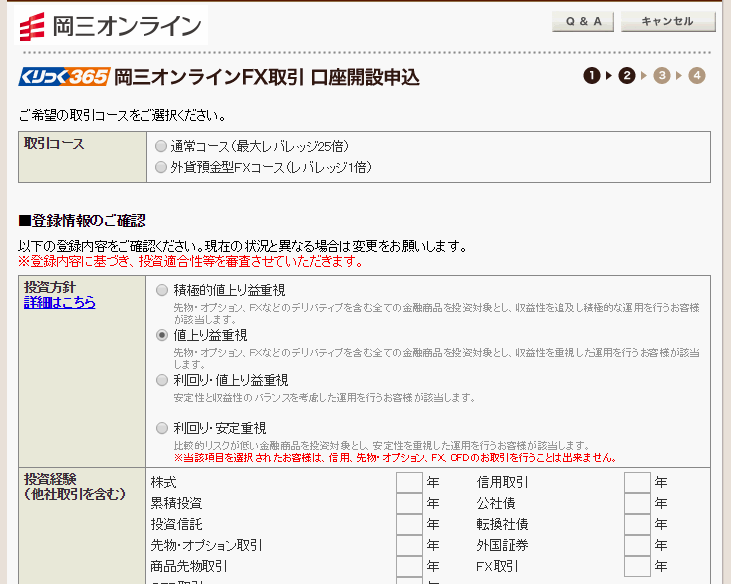Select 通常コース (最大レバレッジ25倍) radio
Screen dimensions: 731x584
161,146
